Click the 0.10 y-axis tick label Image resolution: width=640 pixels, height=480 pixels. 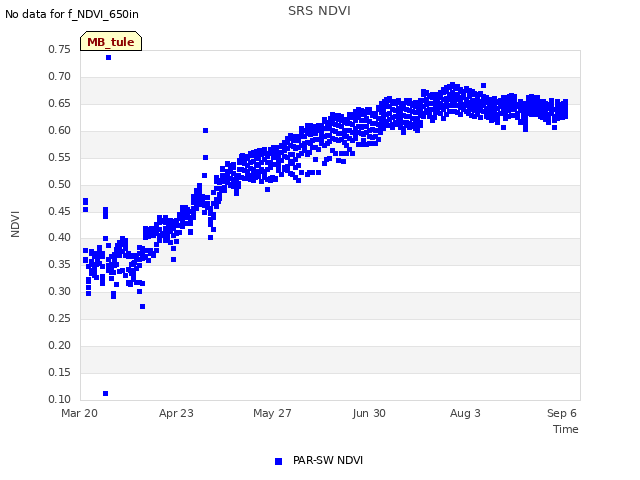pos(59,399)
